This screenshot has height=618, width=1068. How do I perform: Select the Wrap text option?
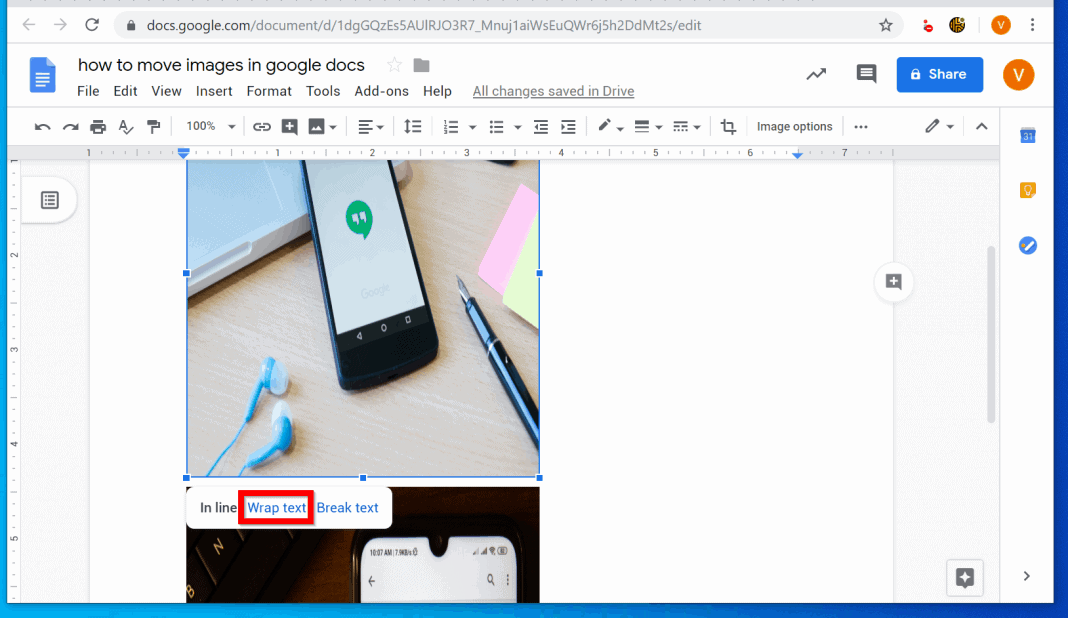coord(275,507)
